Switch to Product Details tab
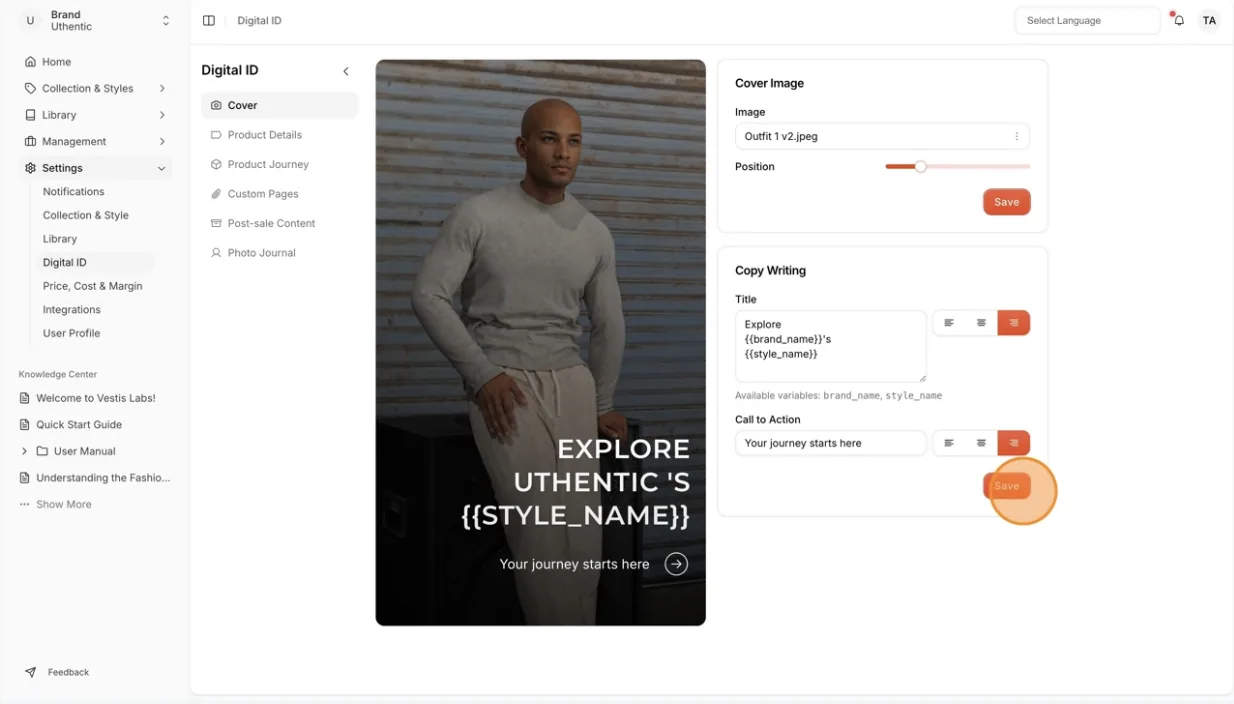 (x=279, y=135)
